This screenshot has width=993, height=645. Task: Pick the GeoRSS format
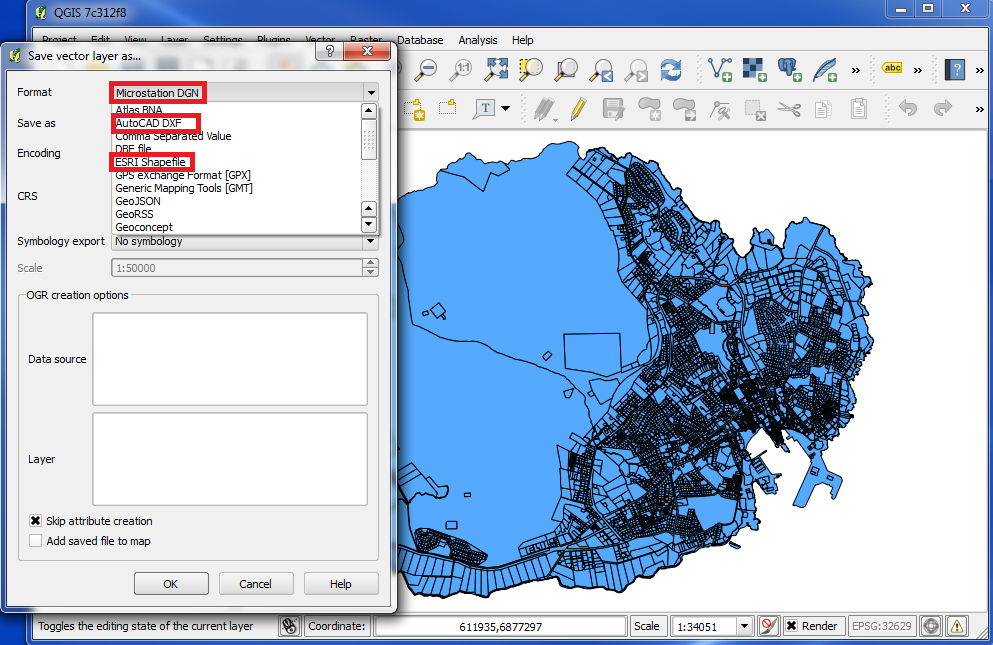134,214
